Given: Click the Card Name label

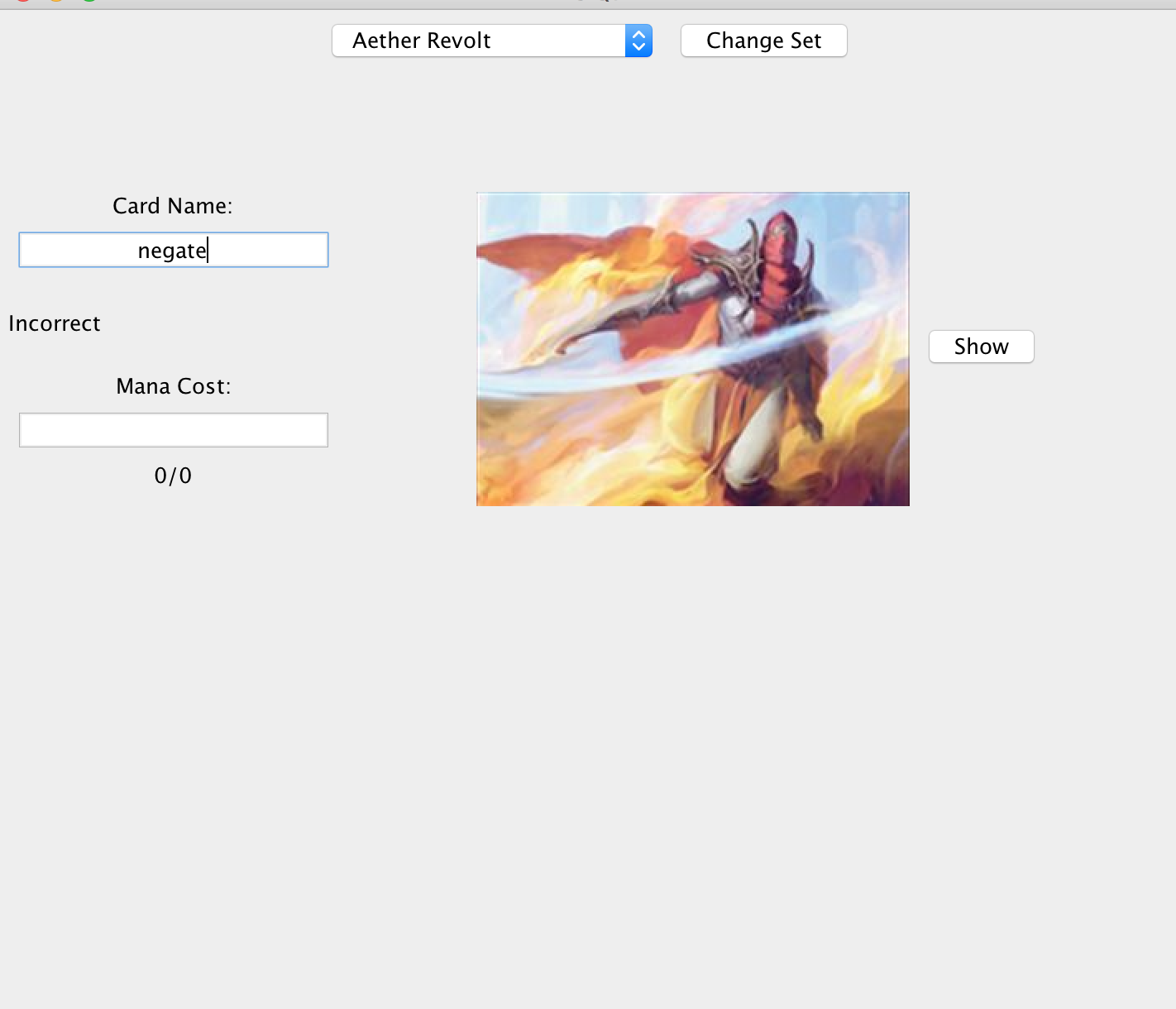Looking at the screenshot, I should click(173, 206).
